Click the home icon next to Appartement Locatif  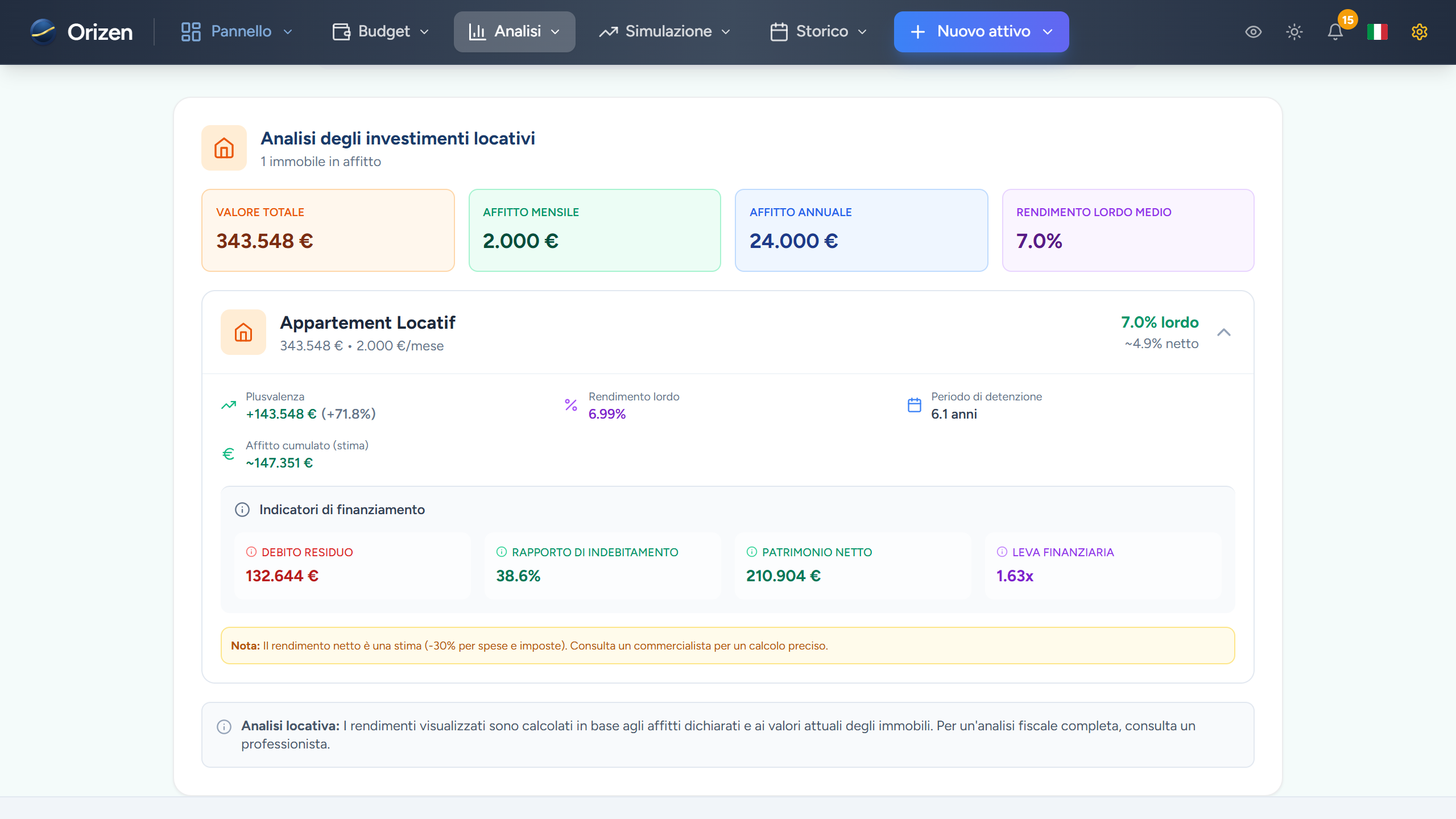[x=243, y=332]
